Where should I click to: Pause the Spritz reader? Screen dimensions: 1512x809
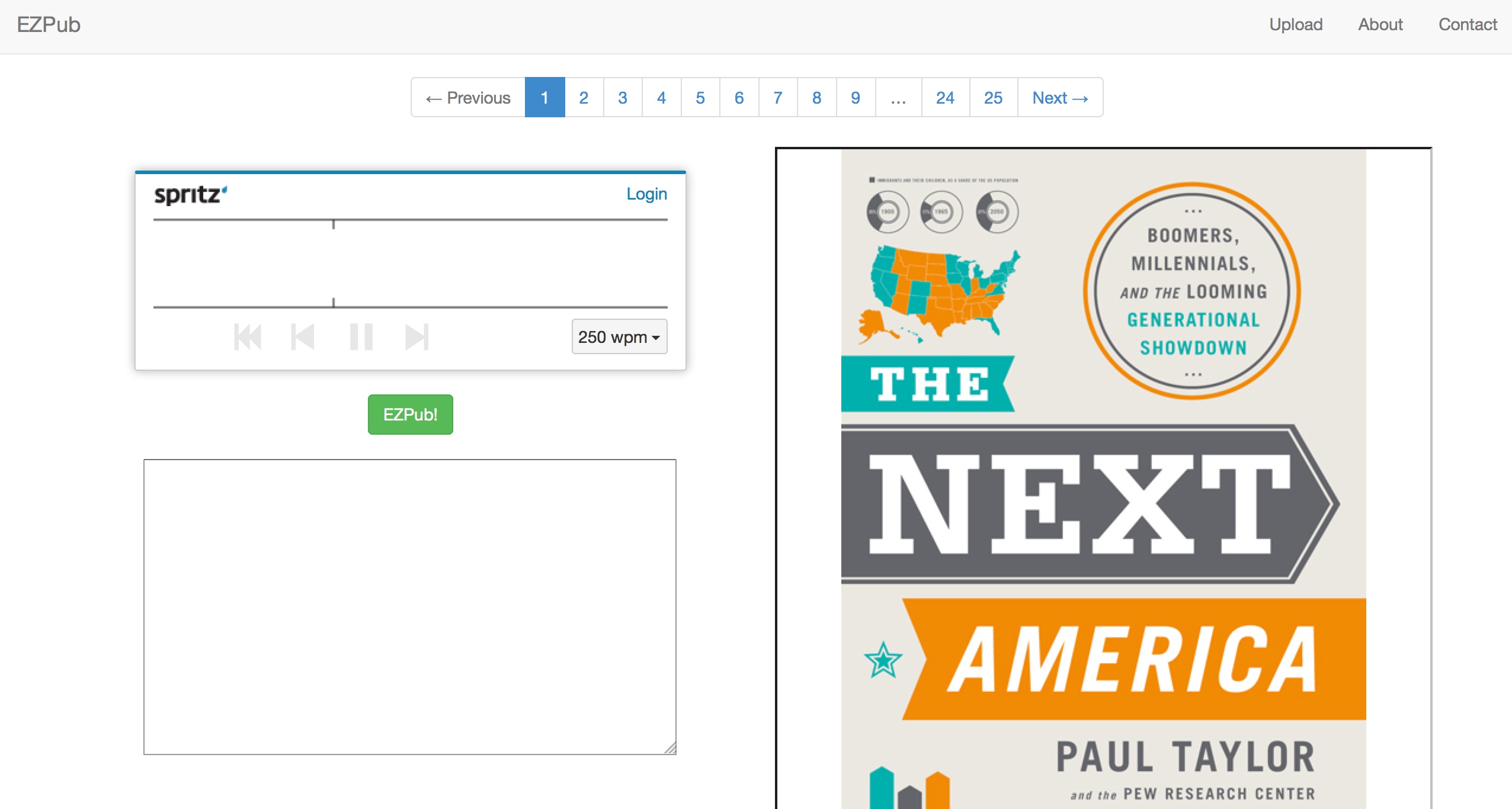click(x=361, y=337)
